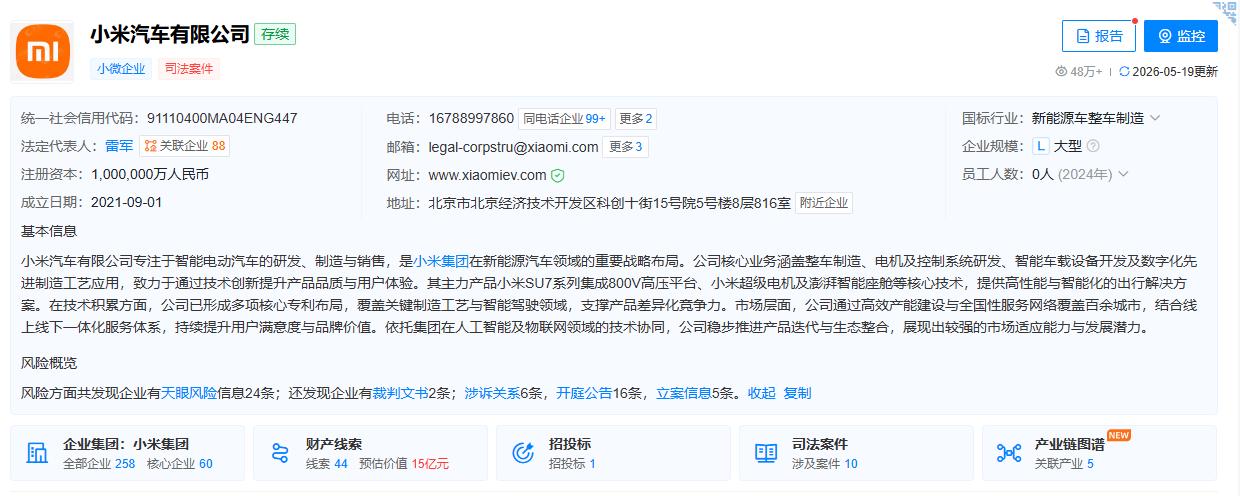Click 附近企业 nearby companies button
The height and width of the screenshot is (496, 1240).
[x=824, y=203]
